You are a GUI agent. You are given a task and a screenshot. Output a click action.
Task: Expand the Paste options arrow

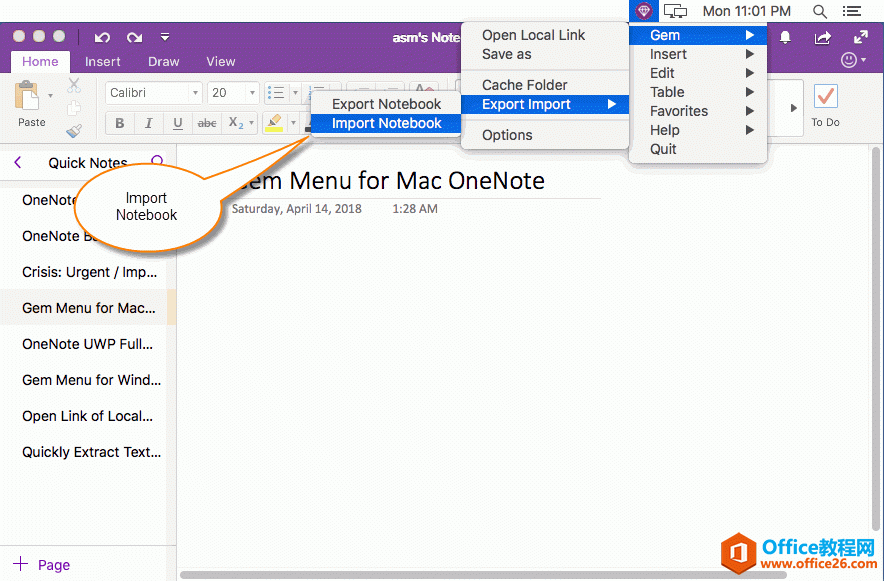50,96
